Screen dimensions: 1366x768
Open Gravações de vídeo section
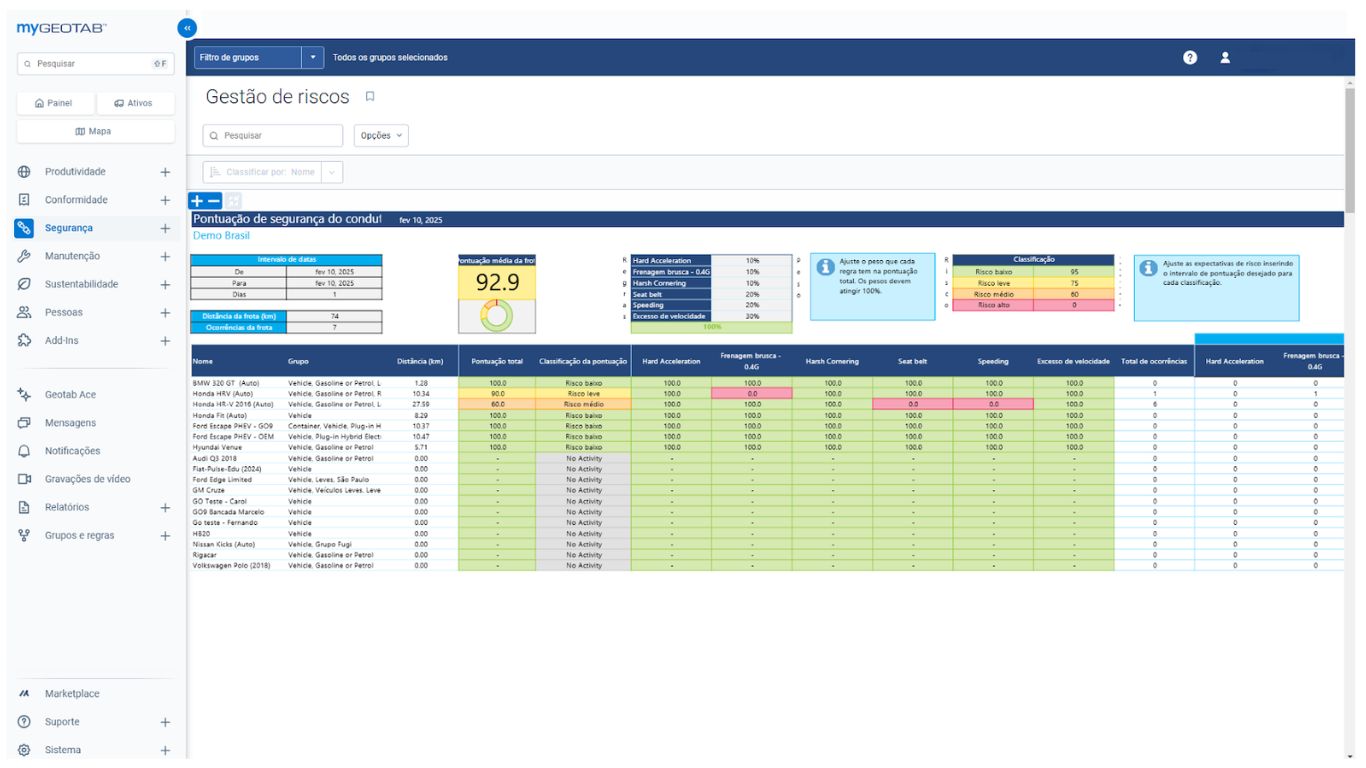[x=87, y=479]
